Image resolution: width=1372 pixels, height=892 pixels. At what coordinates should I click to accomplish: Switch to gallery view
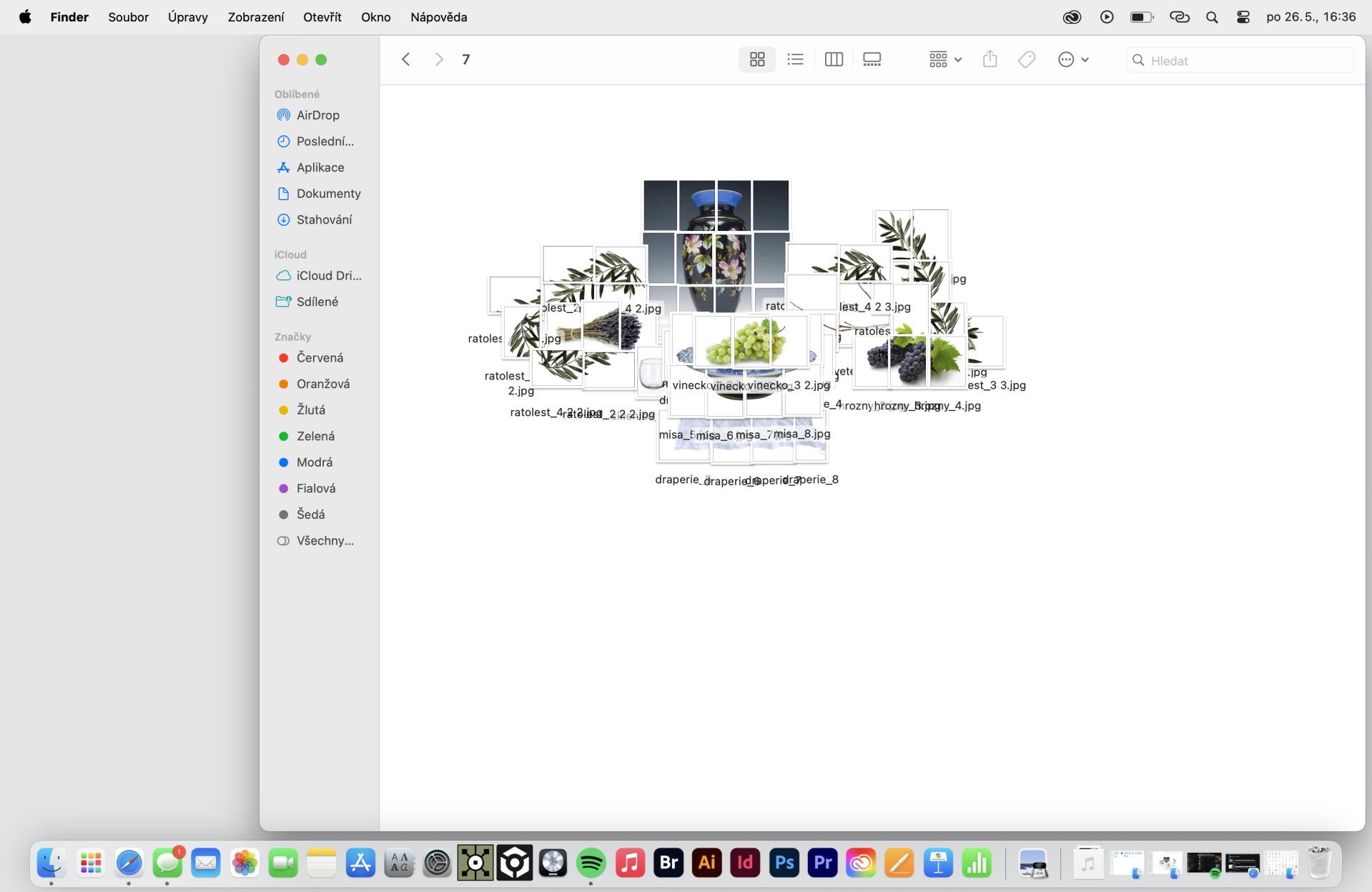[x=872, y=60]
